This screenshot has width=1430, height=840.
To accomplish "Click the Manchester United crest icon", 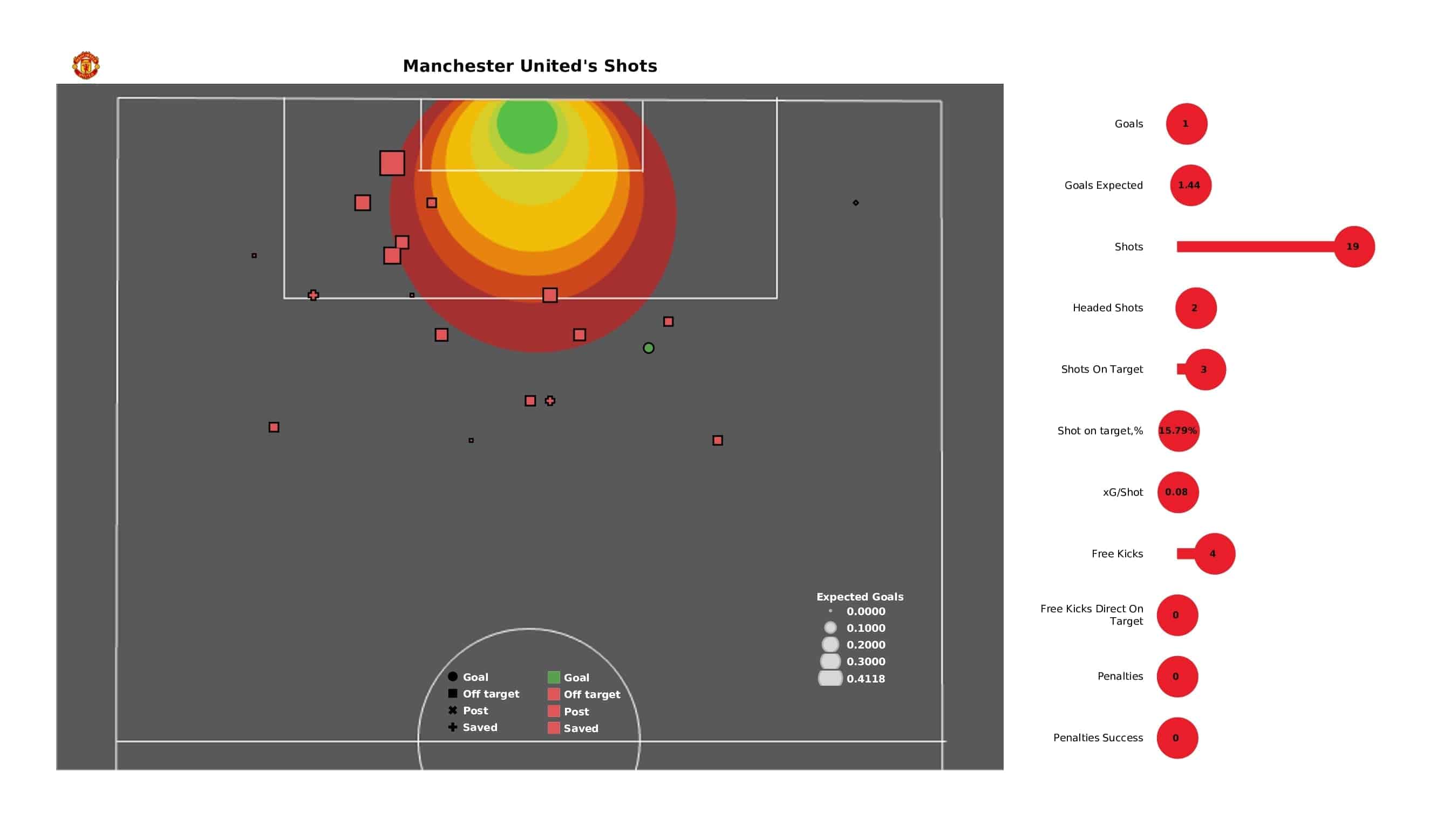I will [x=85, y=66].
